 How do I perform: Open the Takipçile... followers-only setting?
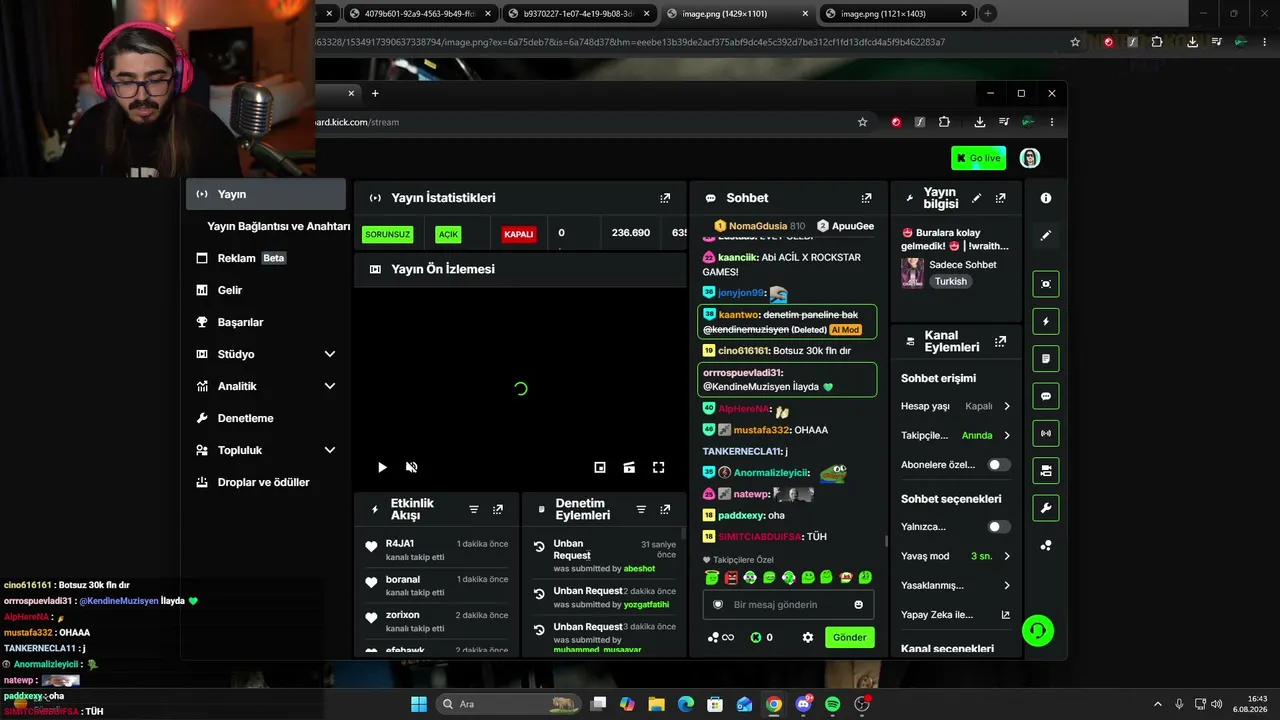pyautogui.click(x=956, y=435)
